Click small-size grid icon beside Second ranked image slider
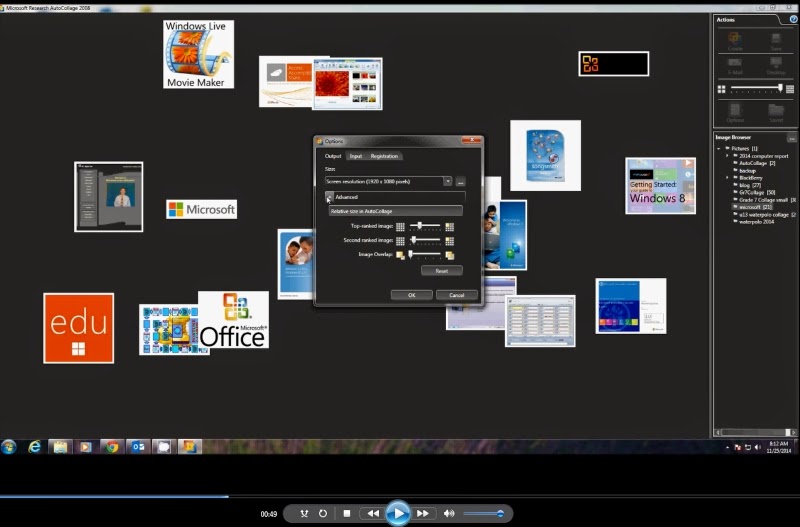The height and width of the screenshot is (527, 800). click(x=400, y=241)
